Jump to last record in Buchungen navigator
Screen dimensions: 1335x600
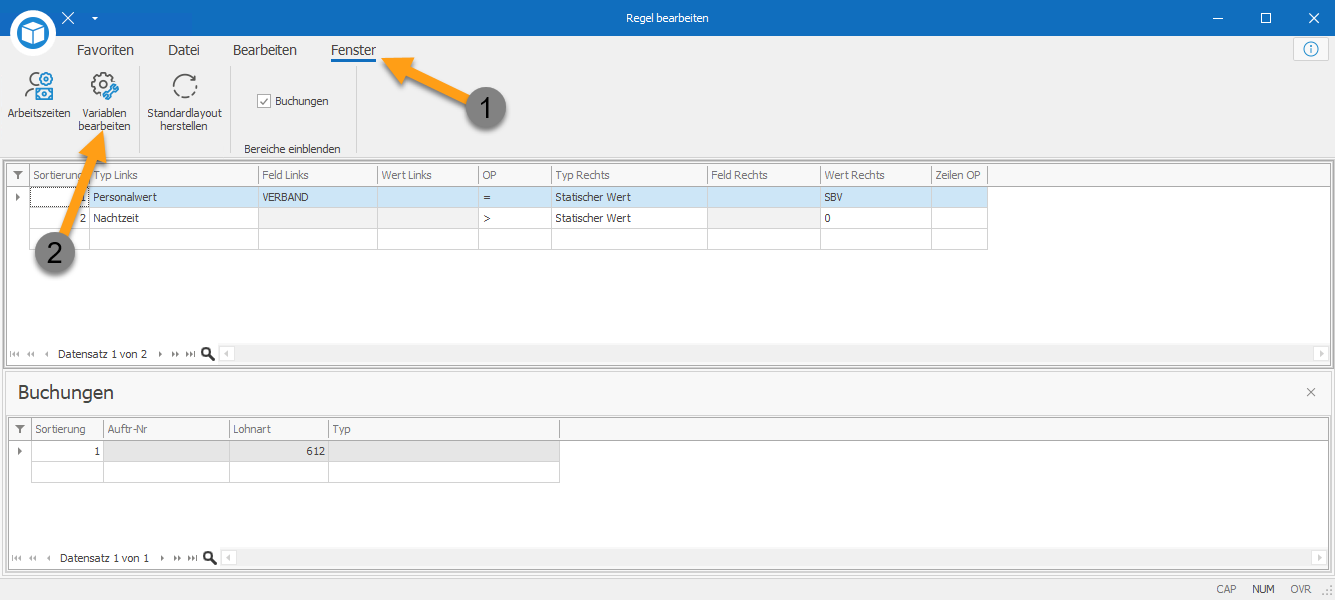coord(192,558)
